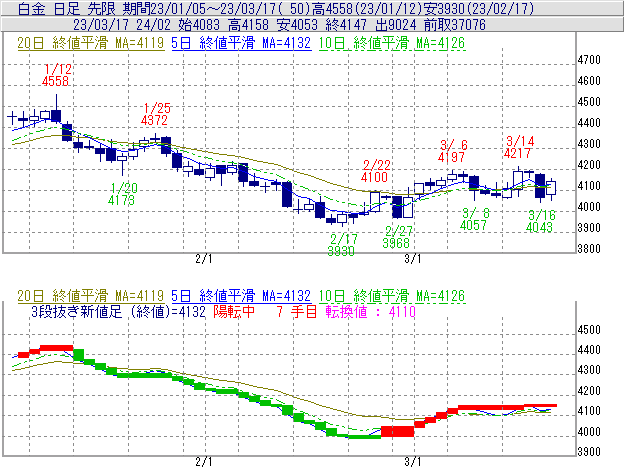This screenshot has height=475, width=624.
Task: Click the 1/12 4558 high label
Action: pyautogui.click(x=57, y=75)
